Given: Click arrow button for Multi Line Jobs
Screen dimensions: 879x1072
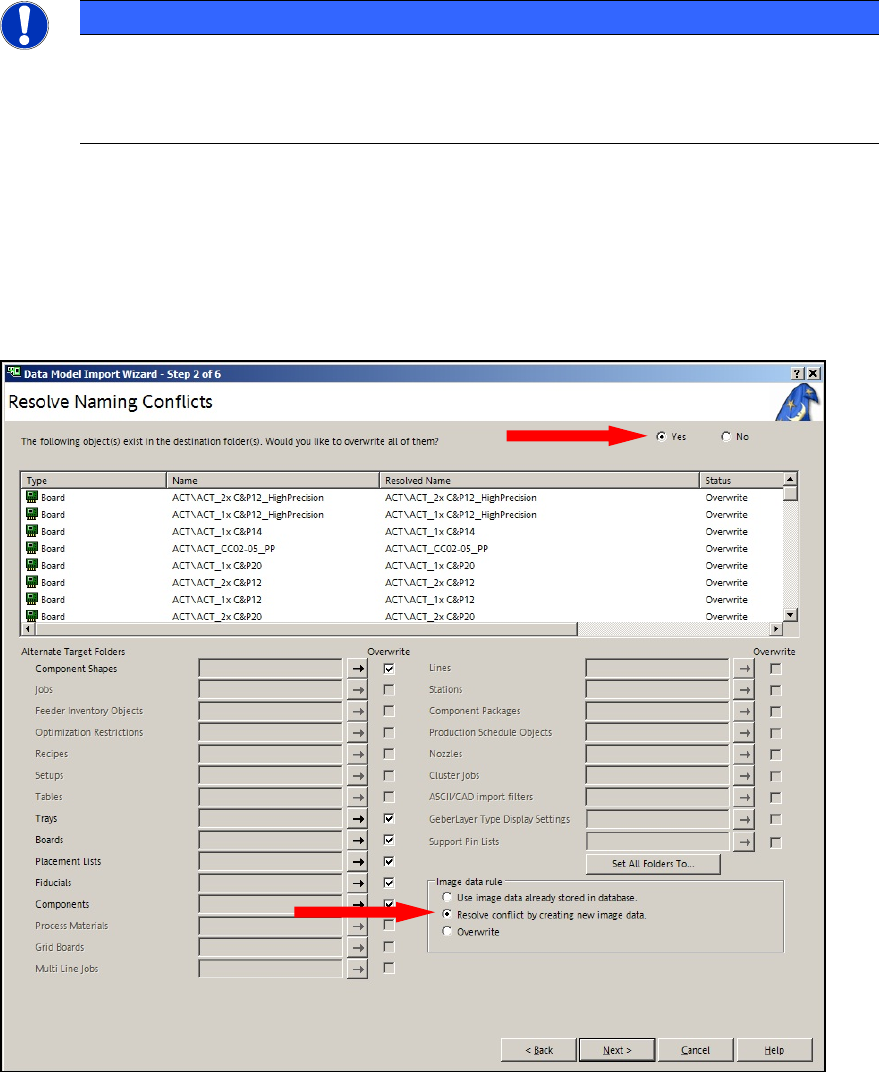Looking at the screenshot, I should pos(357,969).
